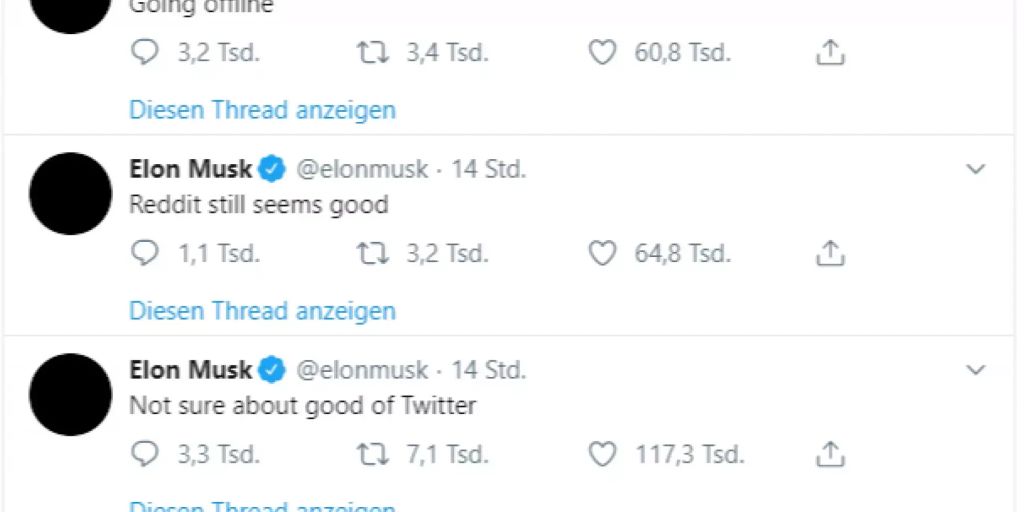Retweet the 'Going offline' tweet
The width and height of the screenshot is (1024, 512).
(x=373, y=53)
